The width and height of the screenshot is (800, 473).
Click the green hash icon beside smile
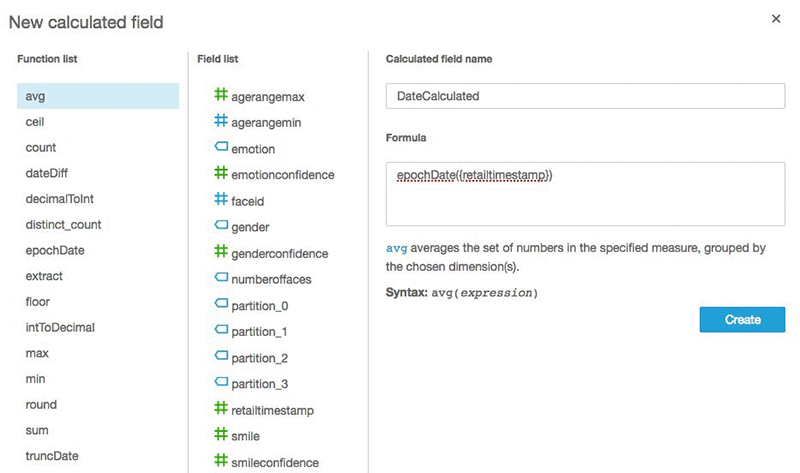tap(221, 436)
